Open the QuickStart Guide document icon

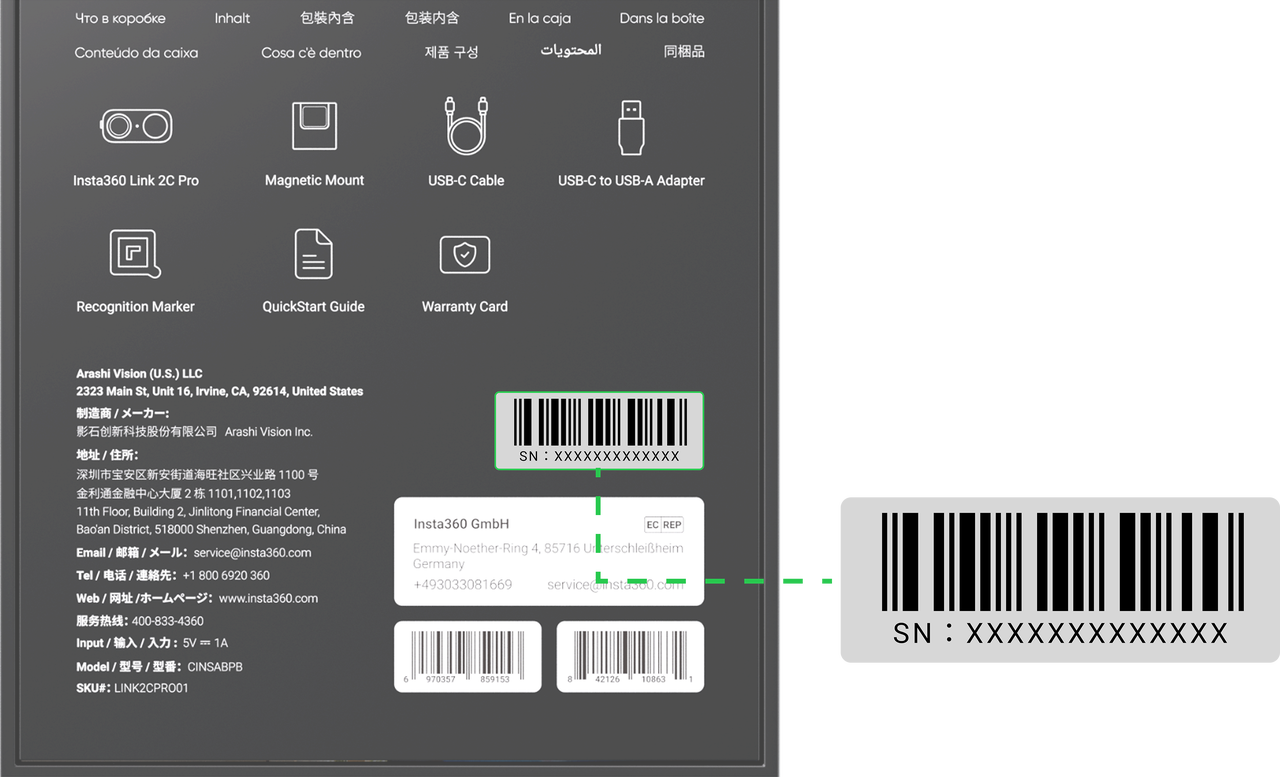tap(313, 254)
